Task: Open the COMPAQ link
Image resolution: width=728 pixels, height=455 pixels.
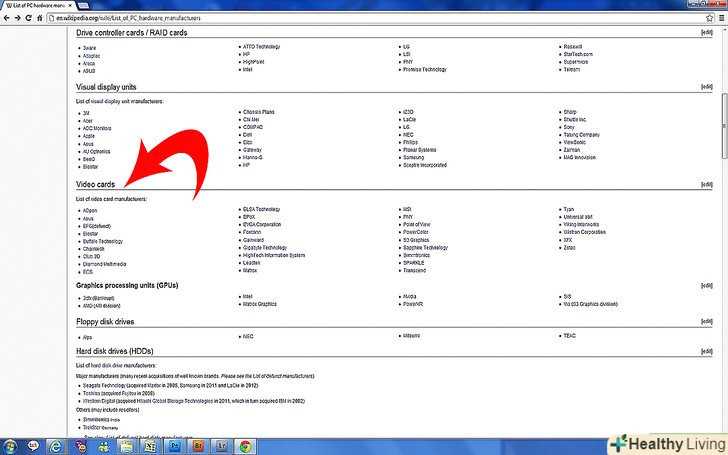Action: click(253, 127)
